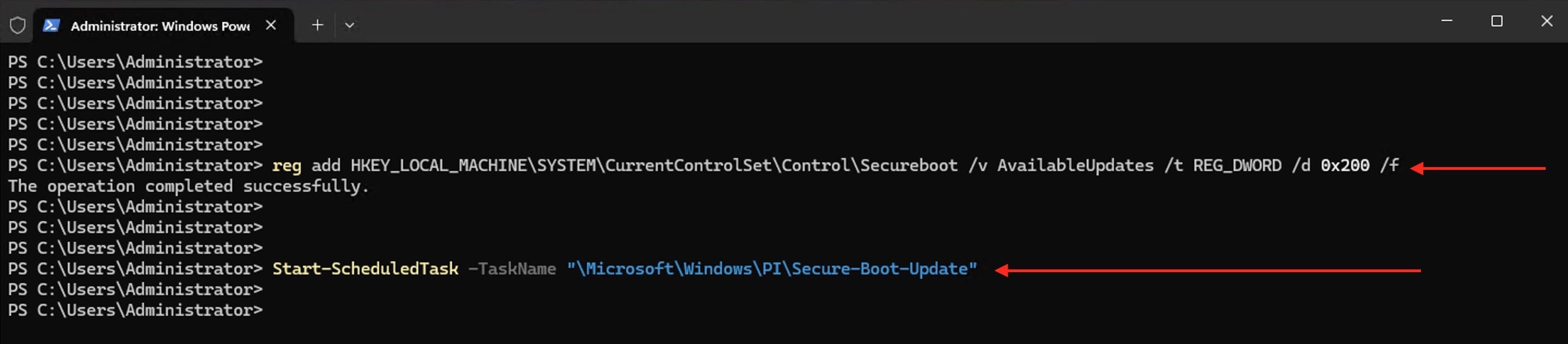
Task: Click the last empty prompt line at bottom
Action: pyautogui.click(x=135, y=310)
